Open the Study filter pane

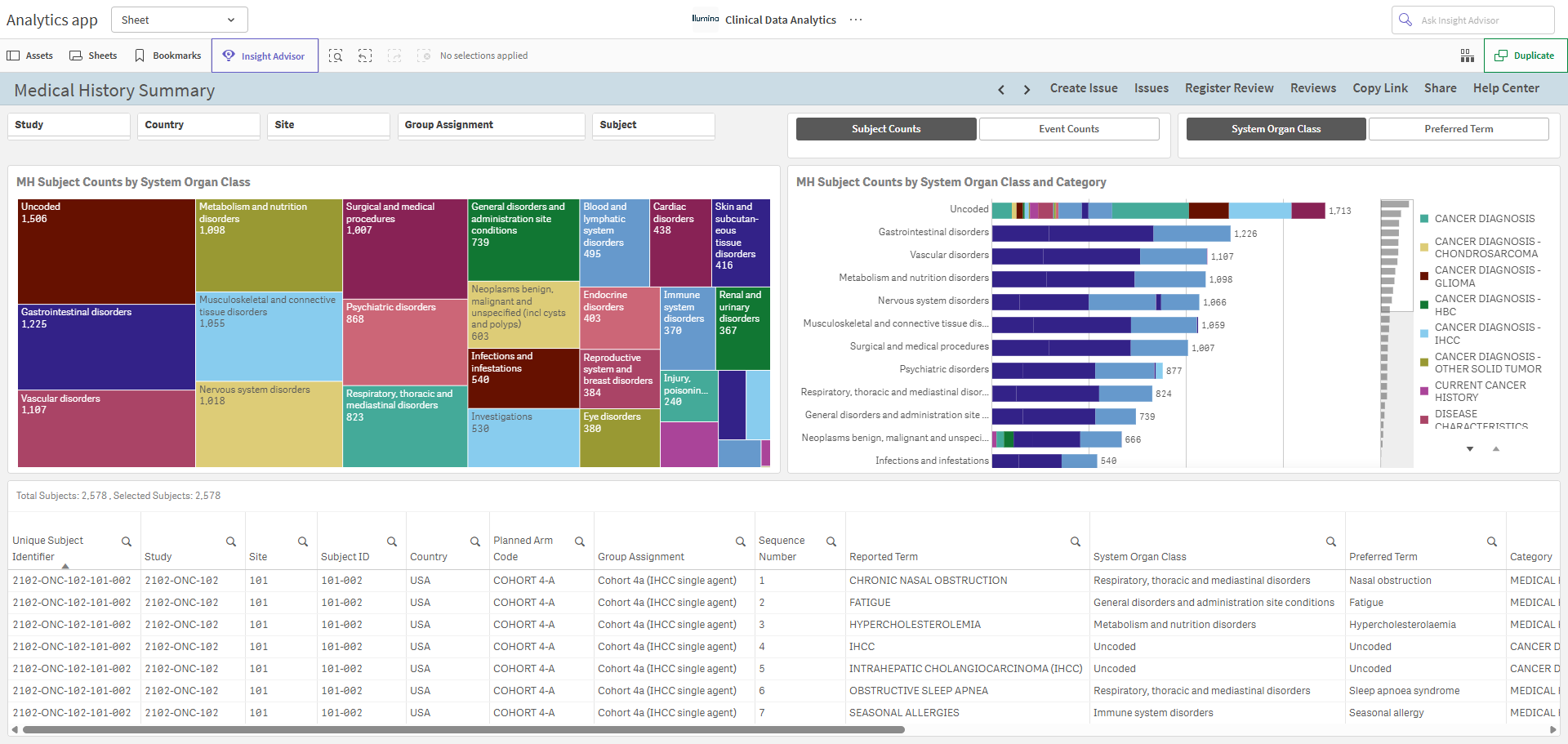[69, 125]
